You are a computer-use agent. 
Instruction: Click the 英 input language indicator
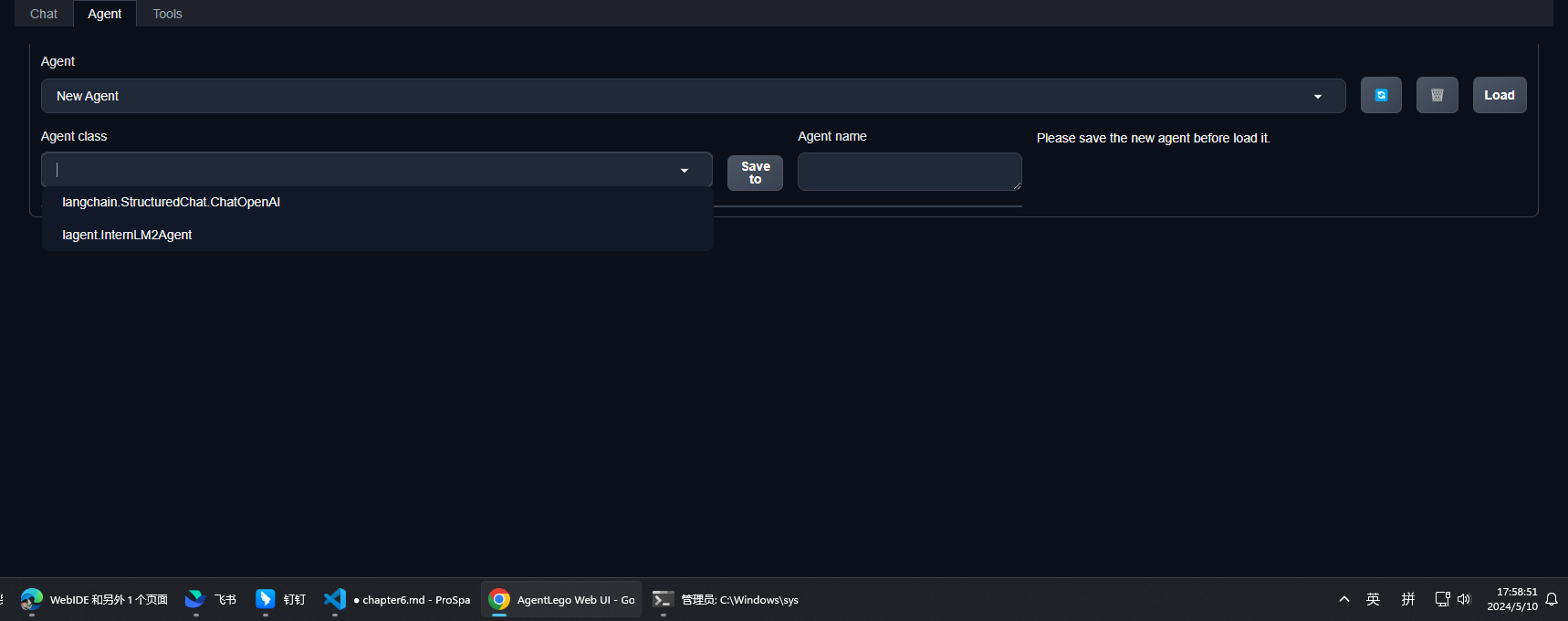1373,600
